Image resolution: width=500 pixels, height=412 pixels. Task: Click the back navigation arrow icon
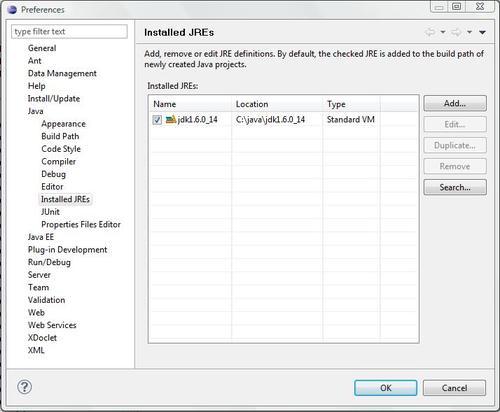430,32
